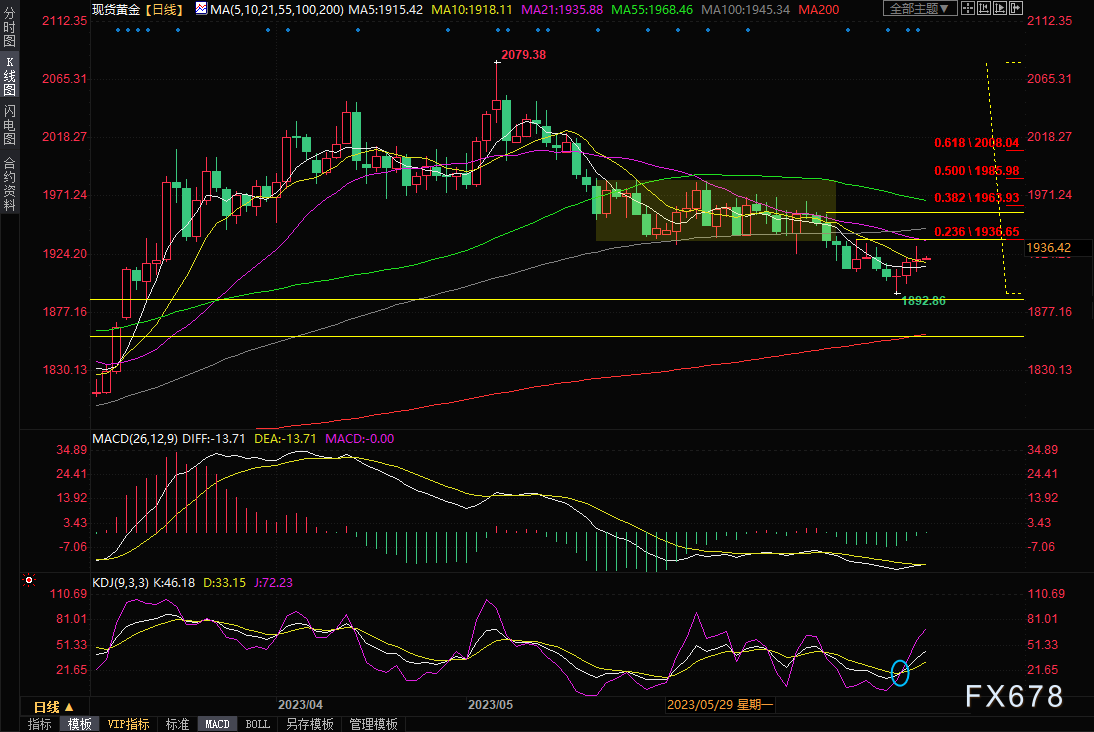The image size is (1094, 732).
Task: Select the 0.618 Fibonacci level label
Action: tap(976, 143)
